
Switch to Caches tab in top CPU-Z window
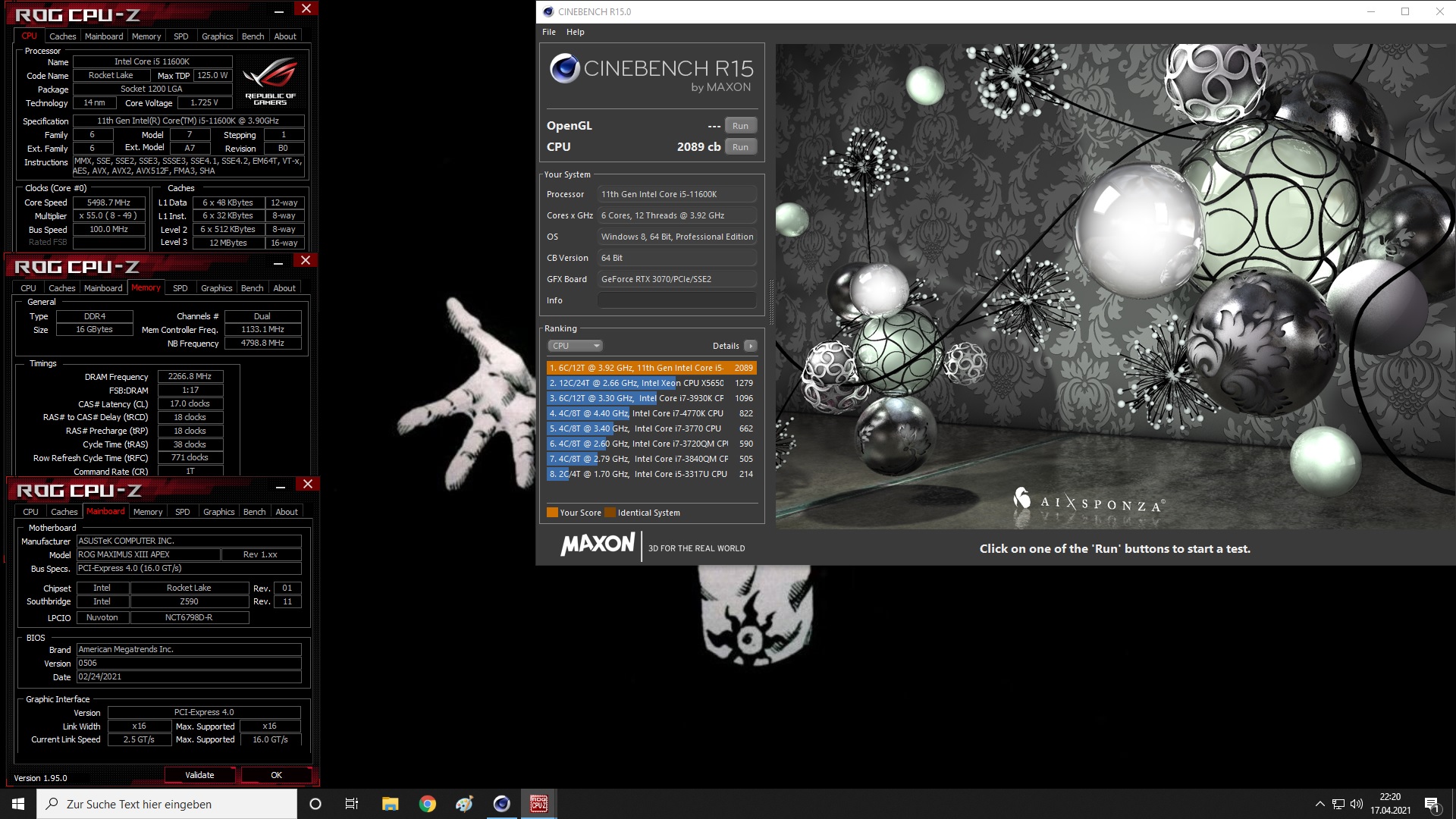coord(63,36)
